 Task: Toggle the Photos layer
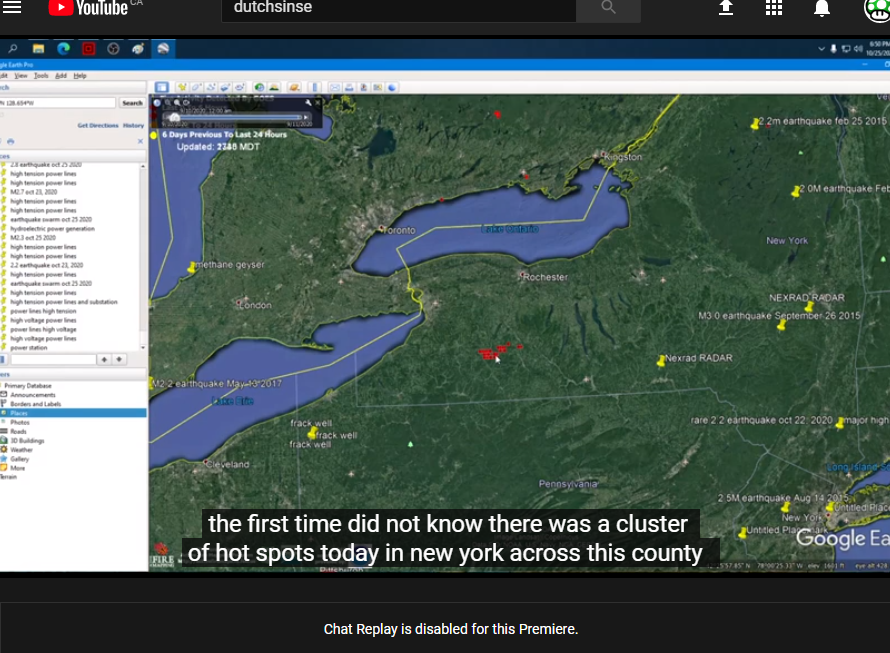[19, 422]
